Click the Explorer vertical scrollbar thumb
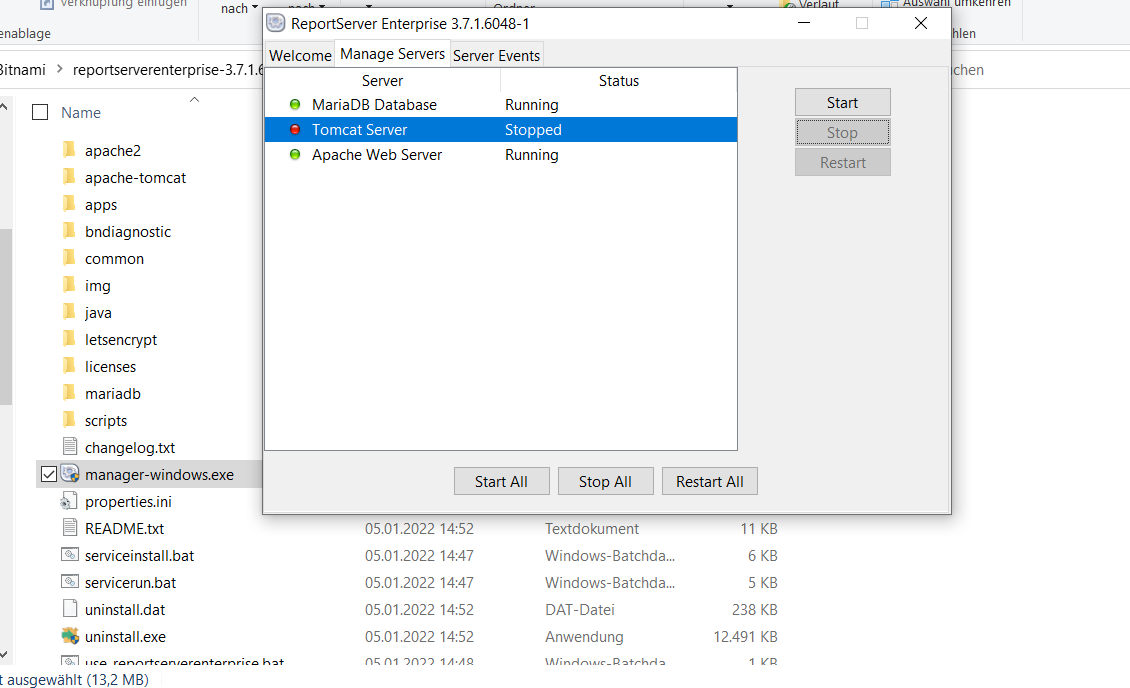1130x688 pixels. tap(5, 317)
